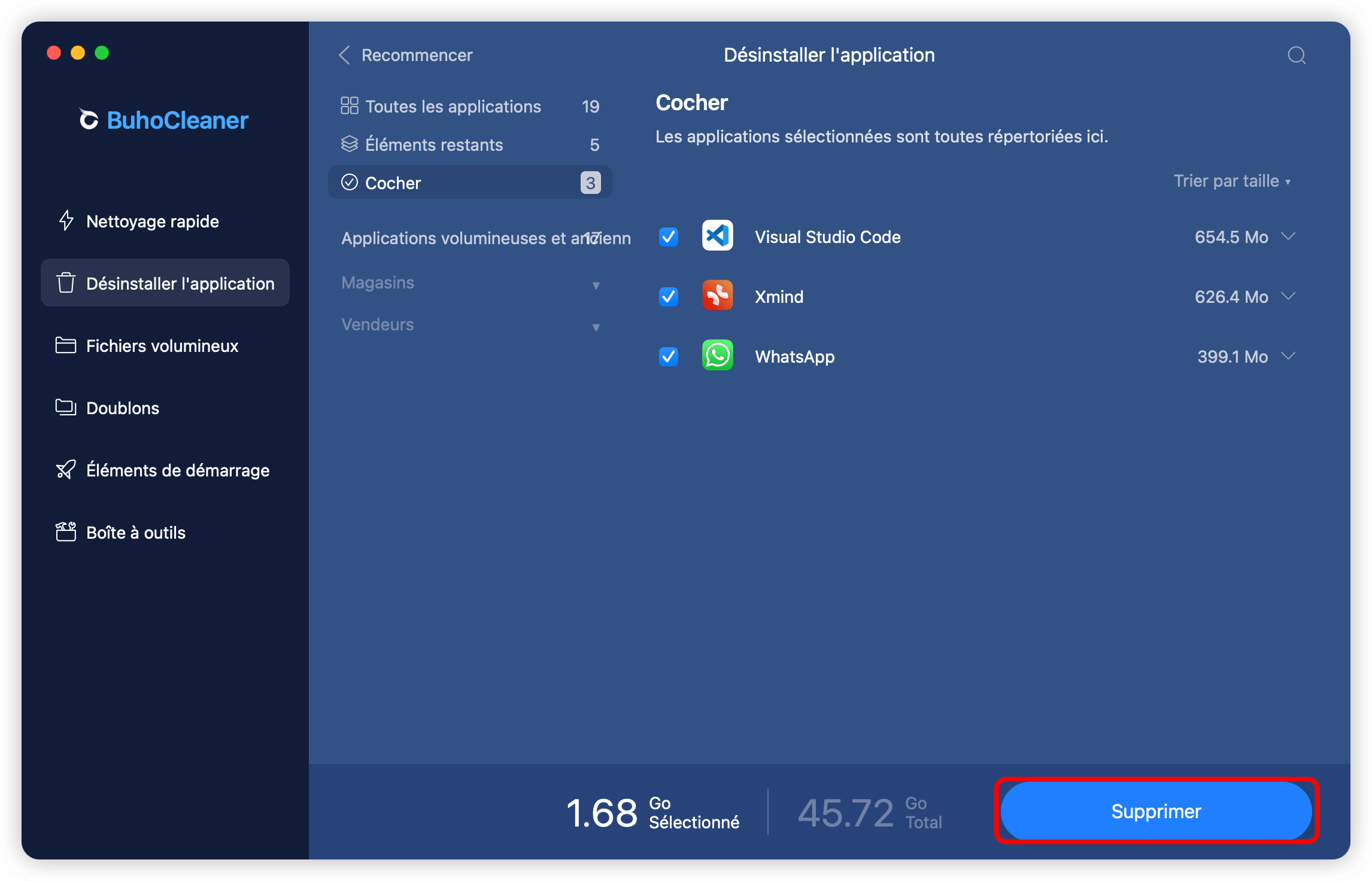Click the search magnifier icon
This screenshot has width=1372, height=881.
tap(1297, 56)
